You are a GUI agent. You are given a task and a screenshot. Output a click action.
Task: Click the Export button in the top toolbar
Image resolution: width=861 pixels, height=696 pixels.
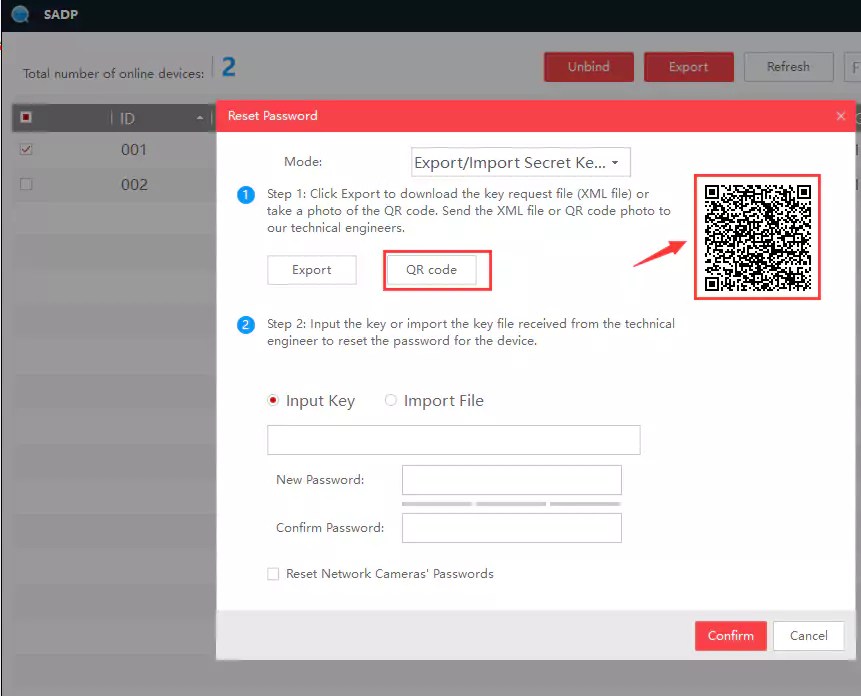[688, 66]
